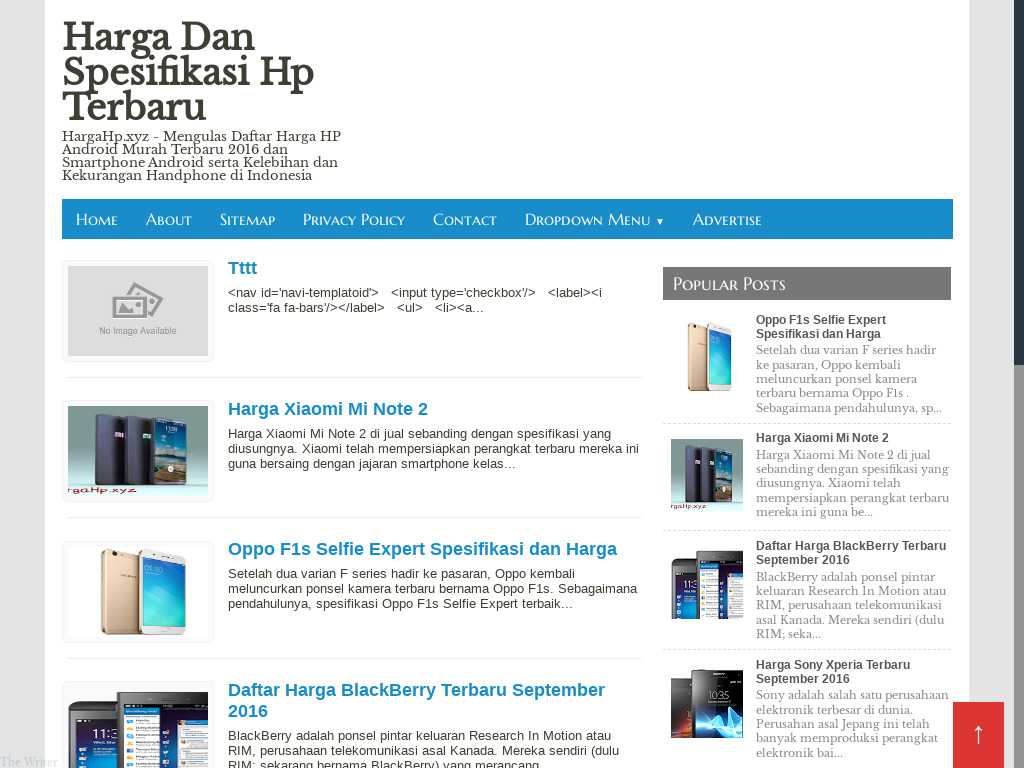1024x768 pixels.
Task: Click the Tttt post excerpt starting '<nav id='
Action: click(415, 300)
